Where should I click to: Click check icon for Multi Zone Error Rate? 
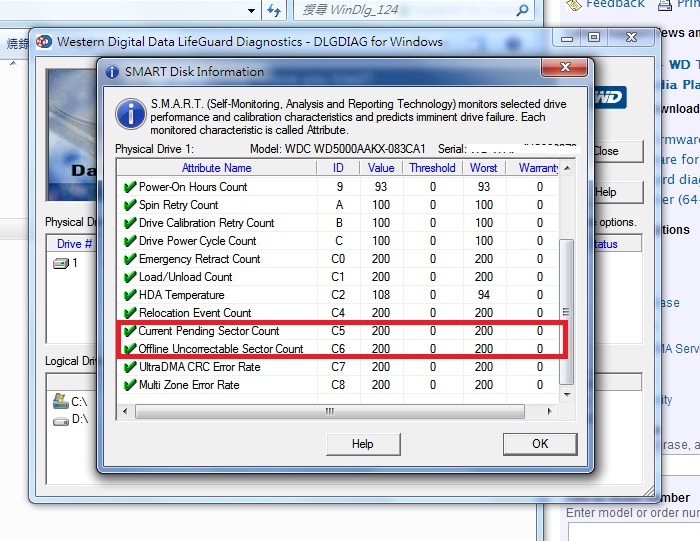tap(129, 385)
